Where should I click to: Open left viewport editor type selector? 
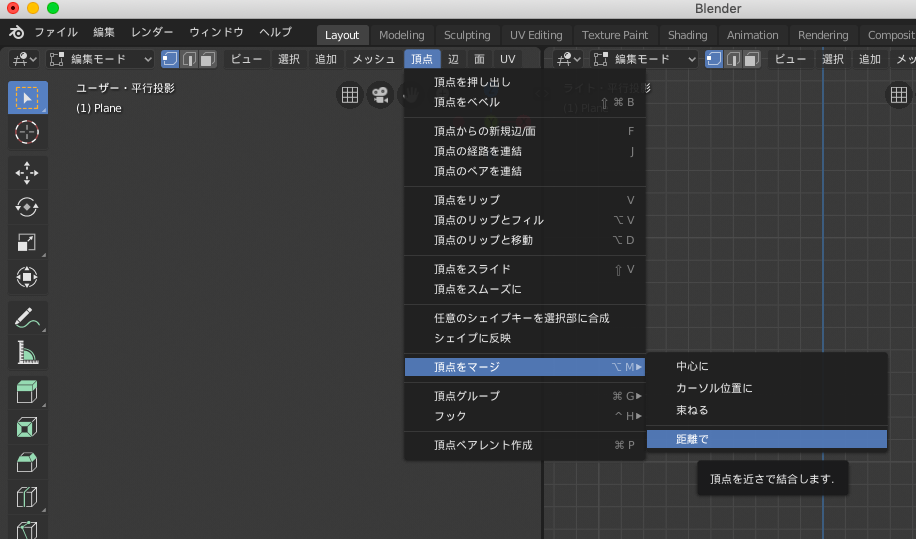(x=25, y=59)
